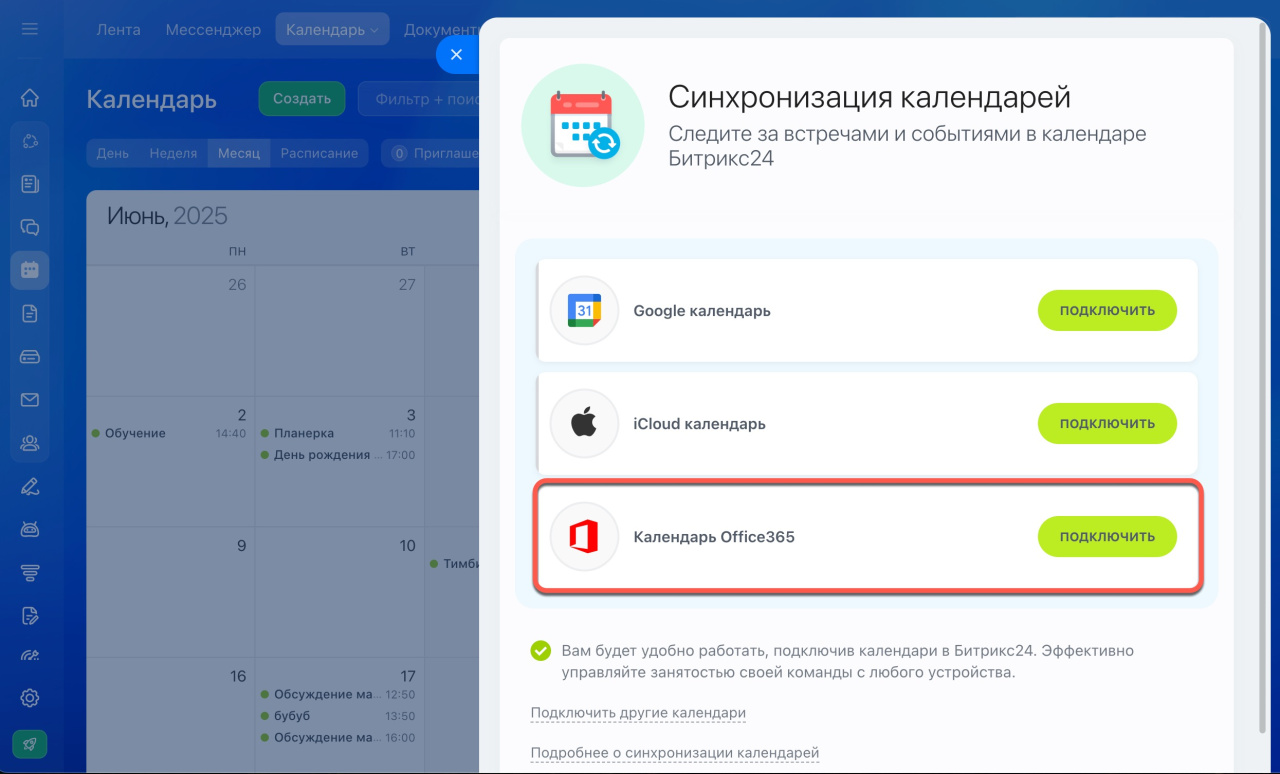Image resolution: width=1280 pixels, height=774 pixels.
Task: Click the Июнь, 2025 month title
Action: 167,215
